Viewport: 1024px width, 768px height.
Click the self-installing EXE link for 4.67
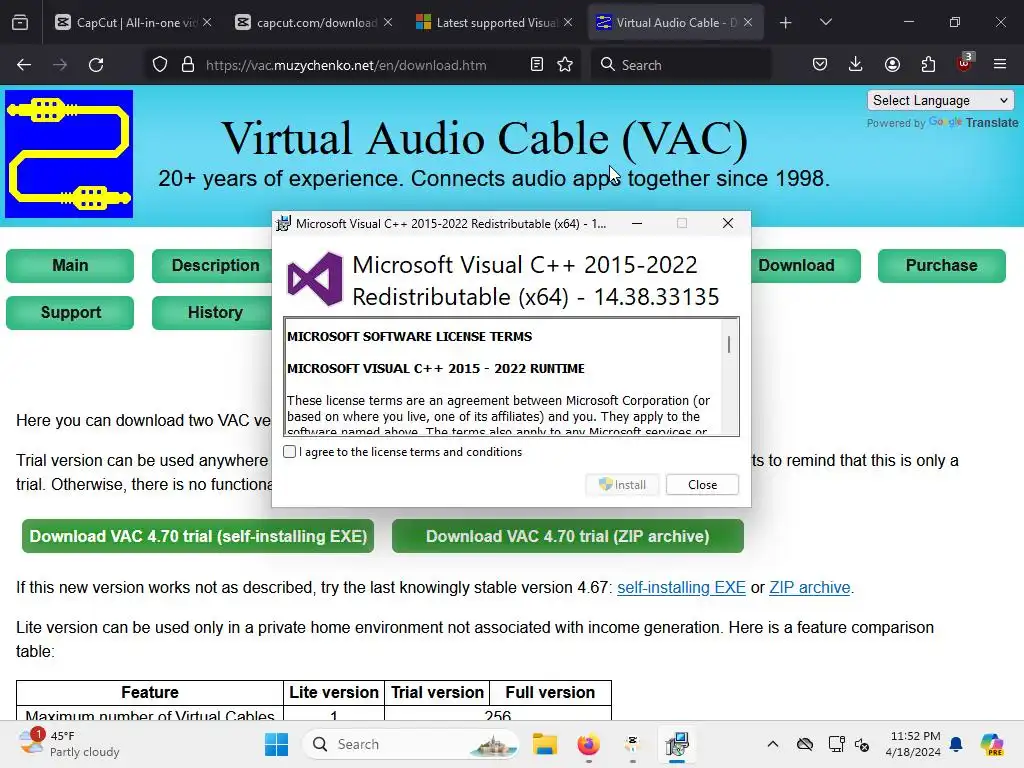point(681,588)
